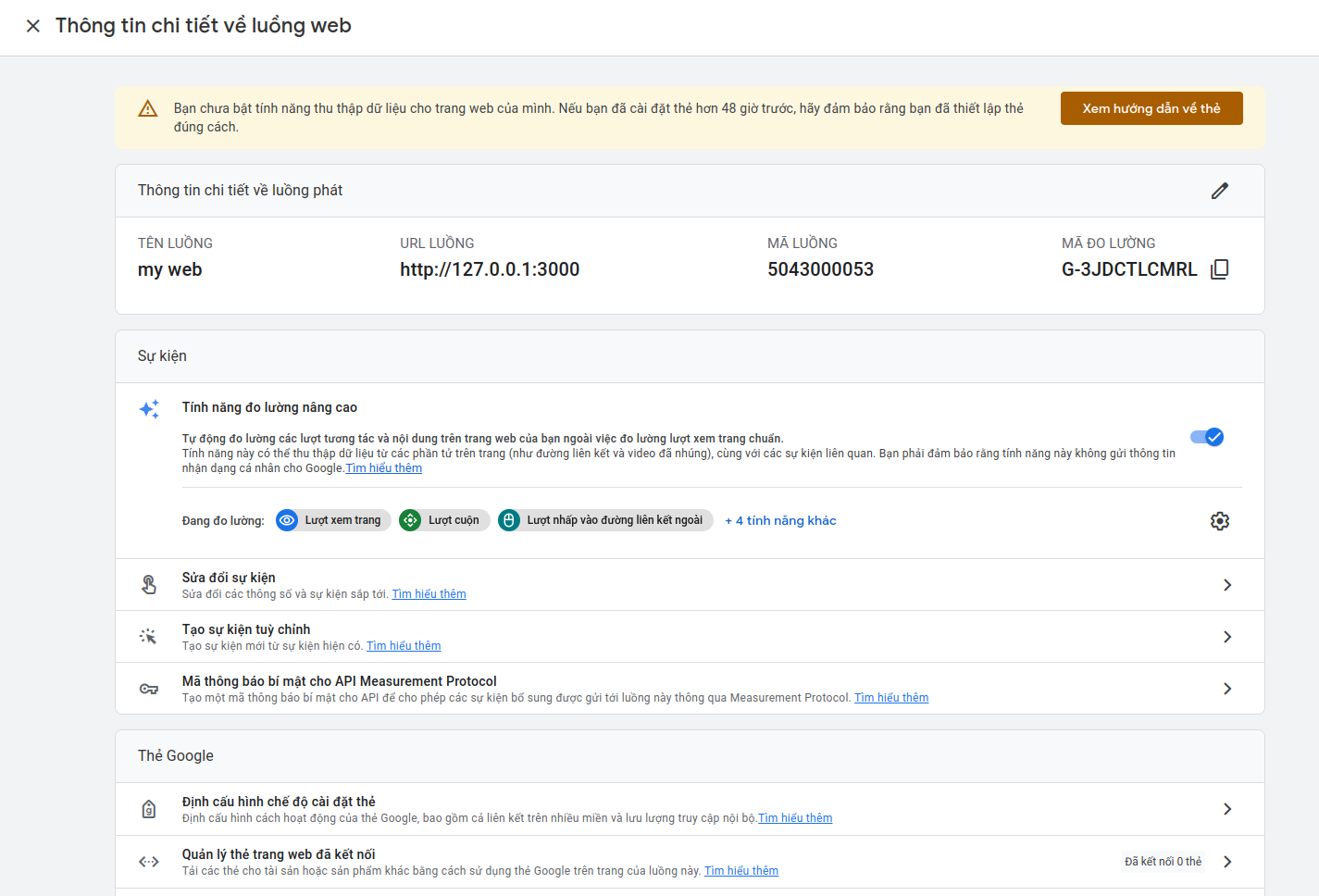This screenshot has width=1319, height=896.
Task: Copy the measurement ID G-3JDCTLCMRL
Action: tap(1219, 269)
